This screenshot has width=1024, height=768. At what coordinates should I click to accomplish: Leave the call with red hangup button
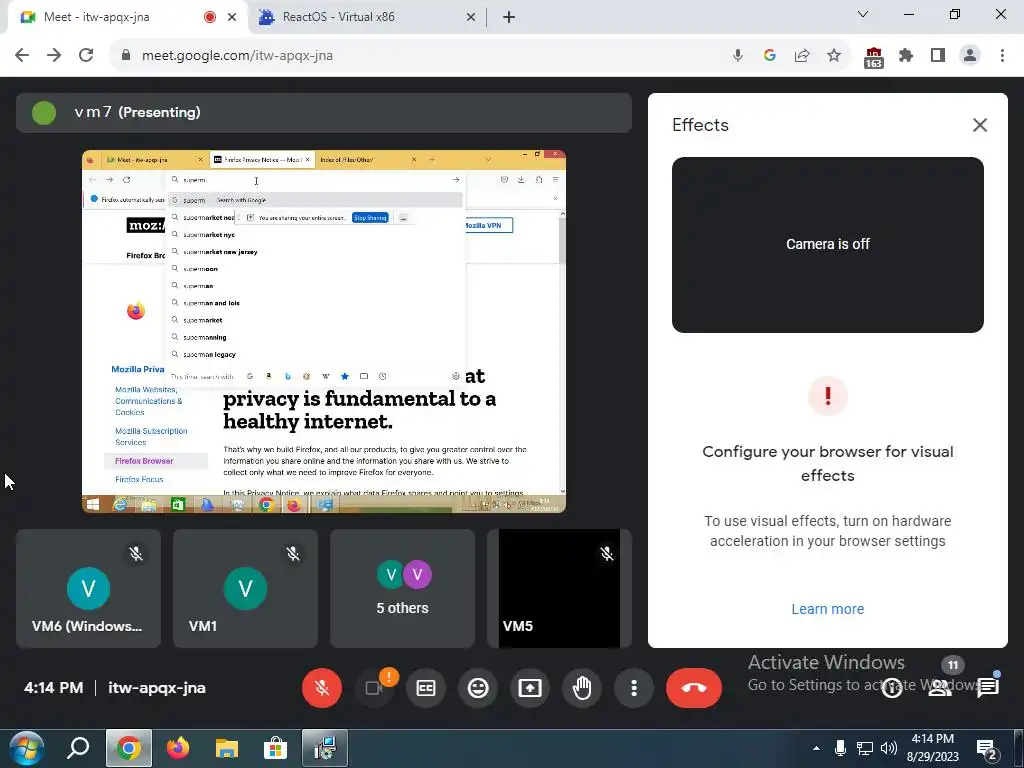[x=694, y=688]
